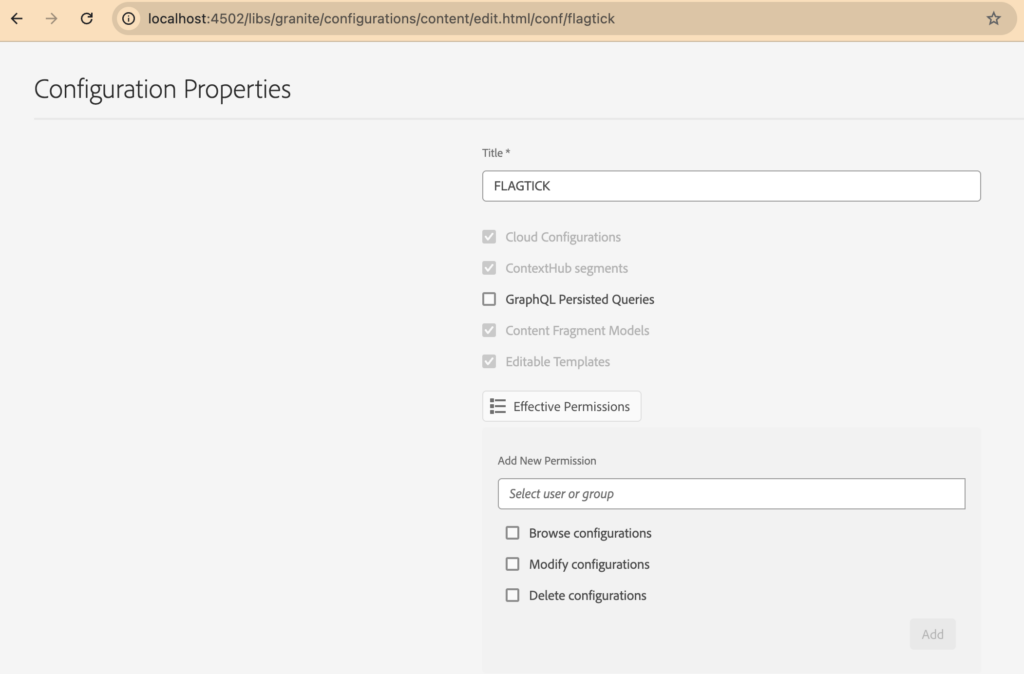View site information for localhost
The image size is (1024, 674).
point(129,18)
